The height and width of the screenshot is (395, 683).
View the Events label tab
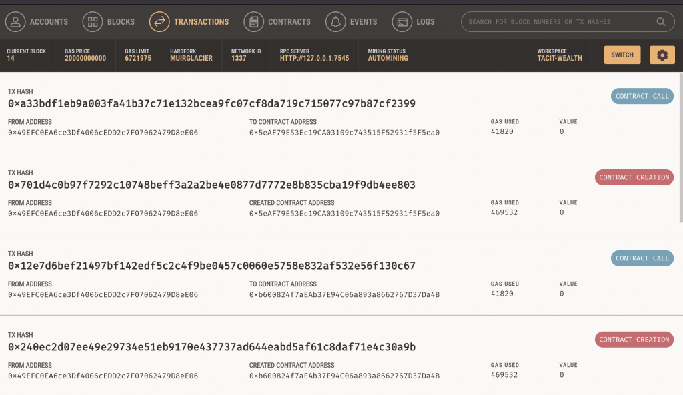click(364, 22)
